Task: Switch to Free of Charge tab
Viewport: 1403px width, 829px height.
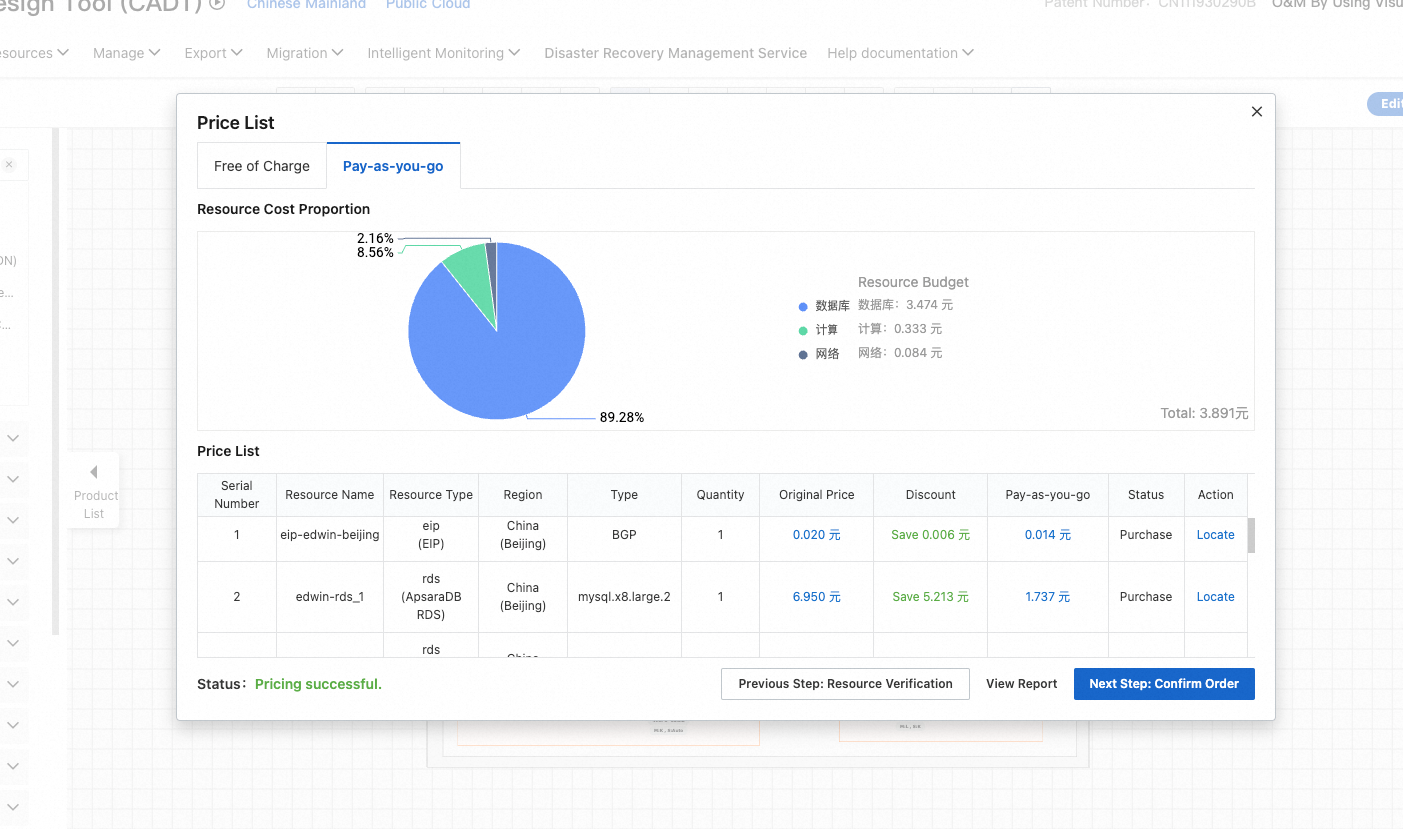Action: click(x=262, y=166)
